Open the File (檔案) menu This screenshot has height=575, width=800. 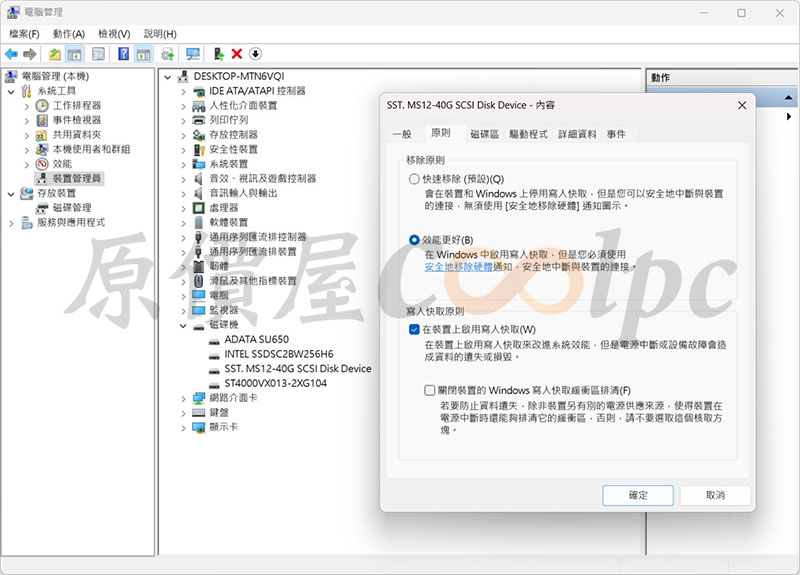pos(24,34)
